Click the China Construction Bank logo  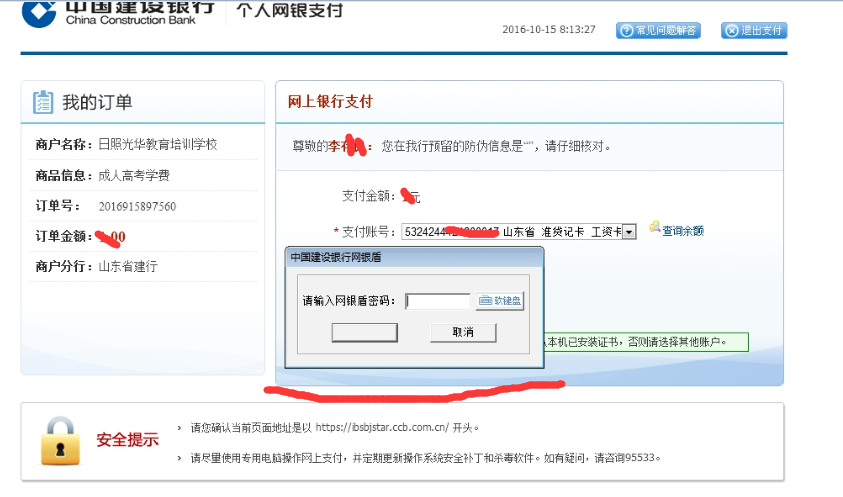pos(39,13)
